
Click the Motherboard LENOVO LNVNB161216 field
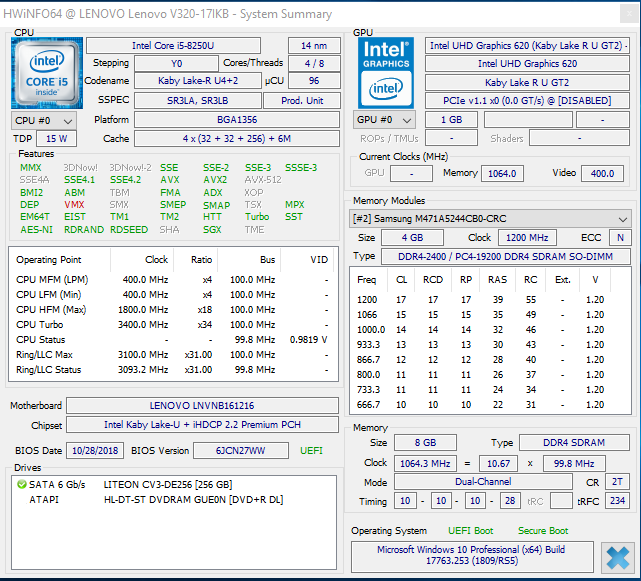click(x=202, y=406)
